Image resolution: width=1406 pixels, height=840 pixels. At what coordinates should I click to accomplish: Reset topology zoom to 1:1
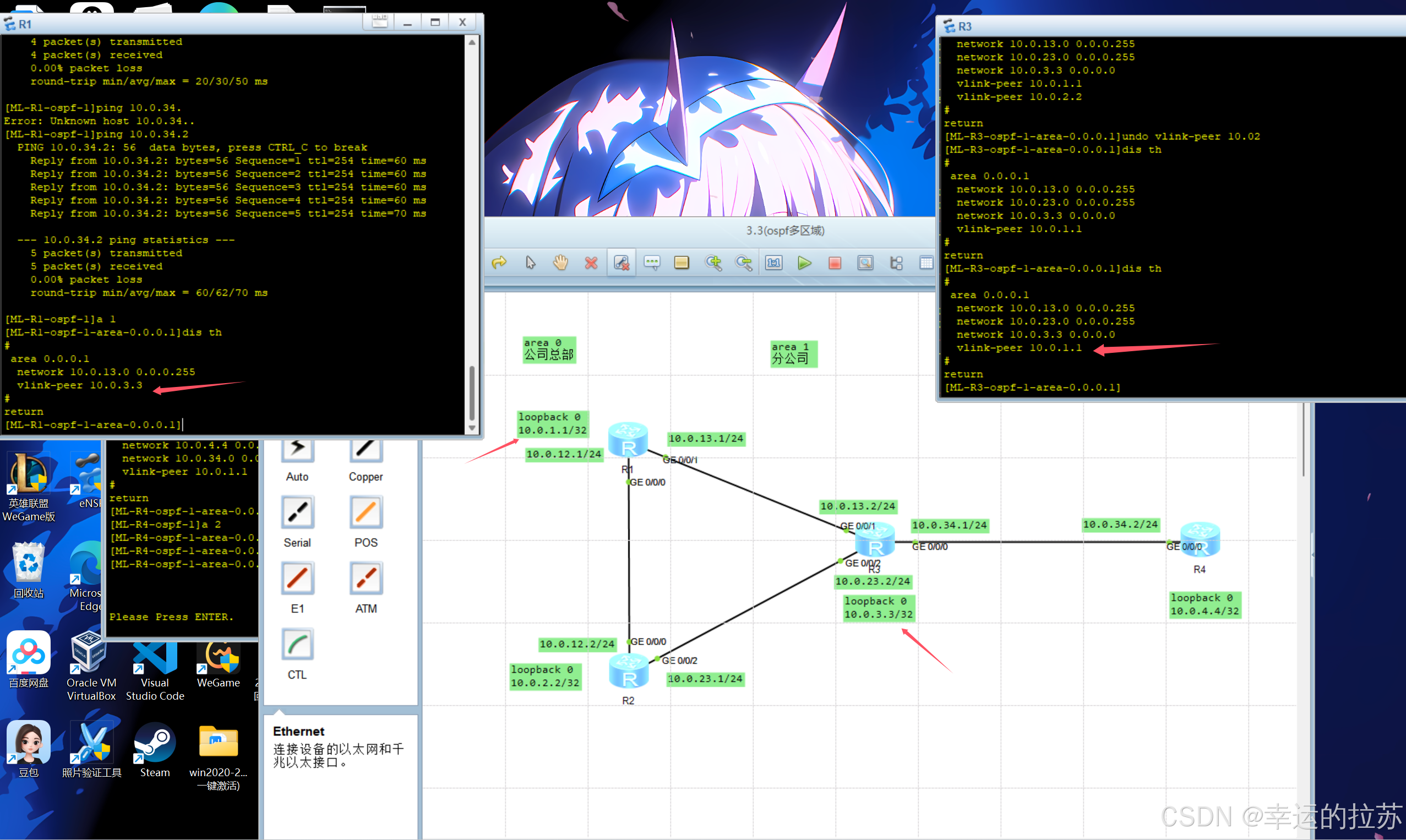click(774, 263)
